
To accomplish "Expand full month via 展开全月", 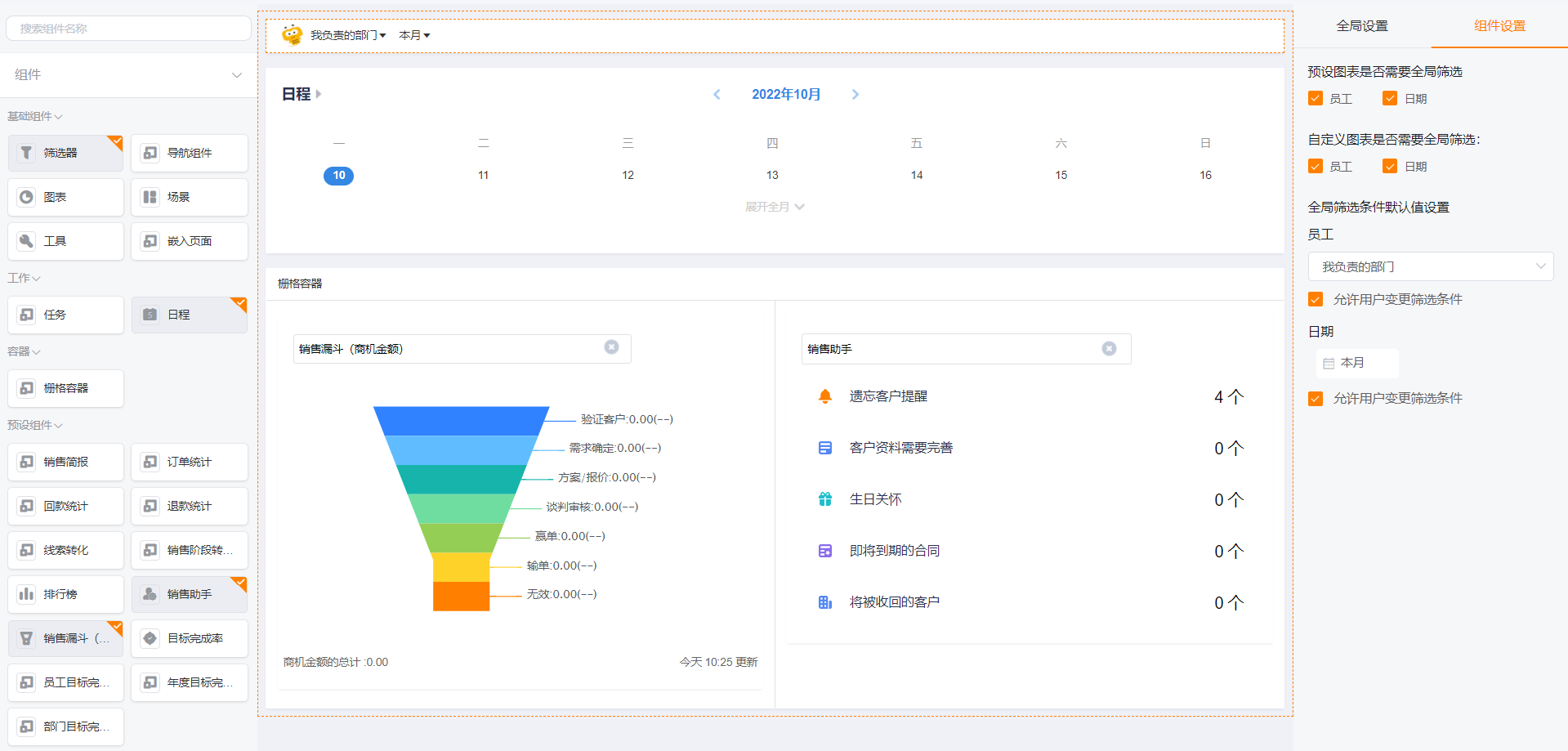I will pyautogui.click(x=775, y=207).
